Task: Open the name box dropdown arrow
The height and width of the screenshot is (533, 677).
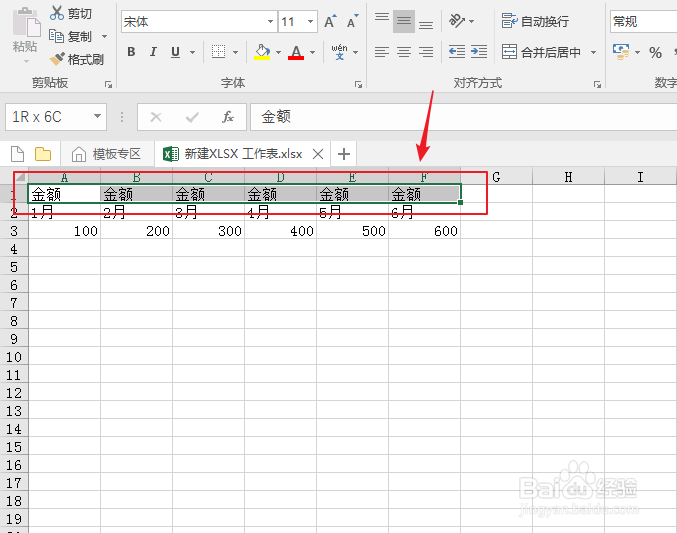Action: [98, 116]
